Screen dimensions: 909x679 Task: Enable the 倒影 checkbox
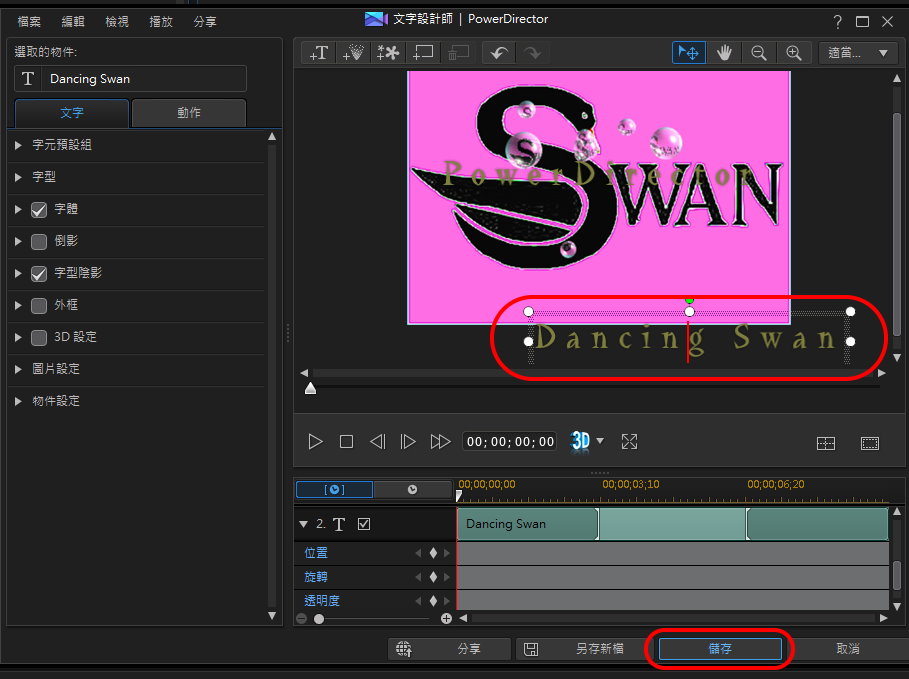click(x=39, y=241)
